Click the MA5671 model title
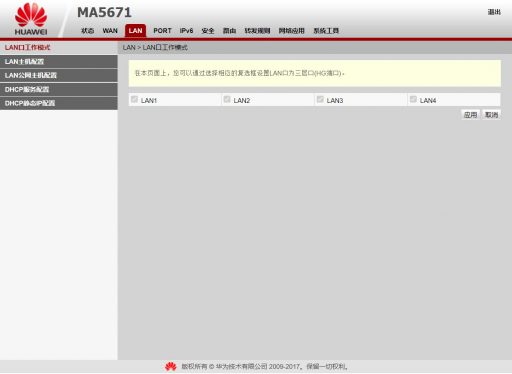512x374 pixels. (104, 13)
